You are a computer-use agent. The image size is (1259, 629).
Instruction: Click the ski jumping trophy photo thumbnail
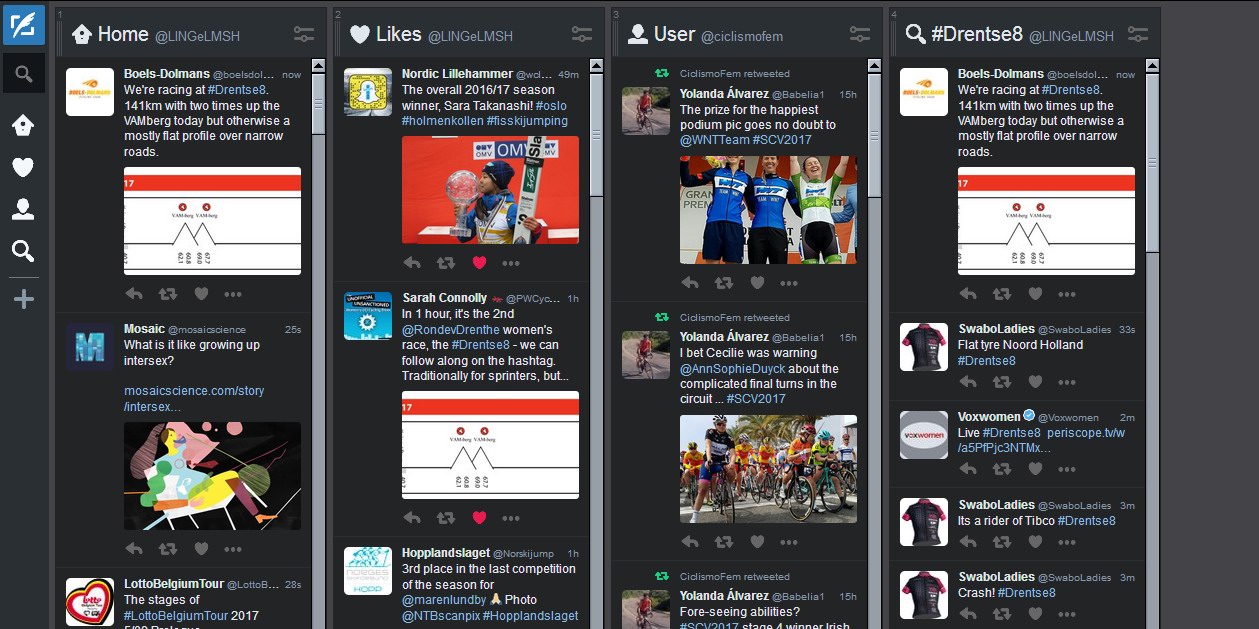click(490, 190)
